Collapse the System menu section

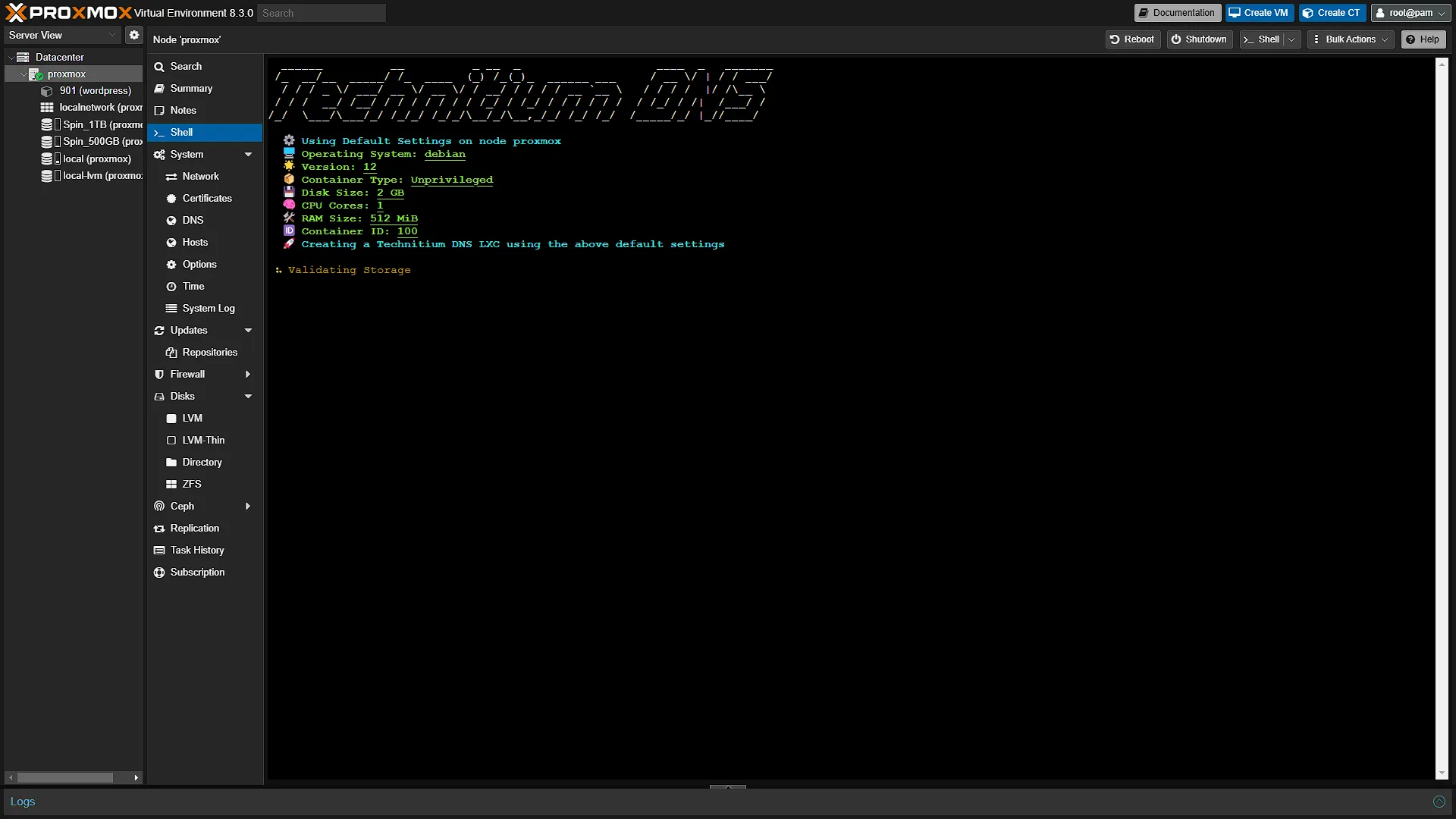coord(248,155)
